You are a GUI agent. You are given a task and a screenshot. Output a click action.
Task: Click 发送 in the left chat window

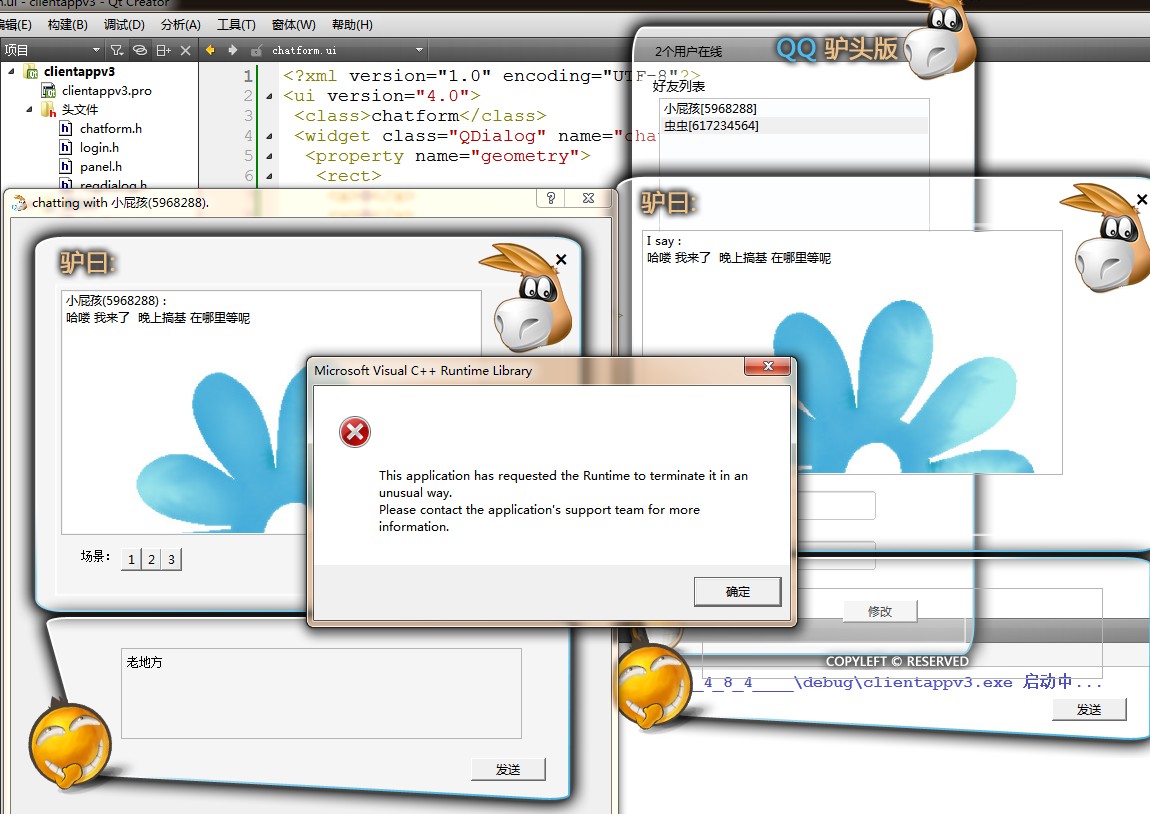point(508,769)
